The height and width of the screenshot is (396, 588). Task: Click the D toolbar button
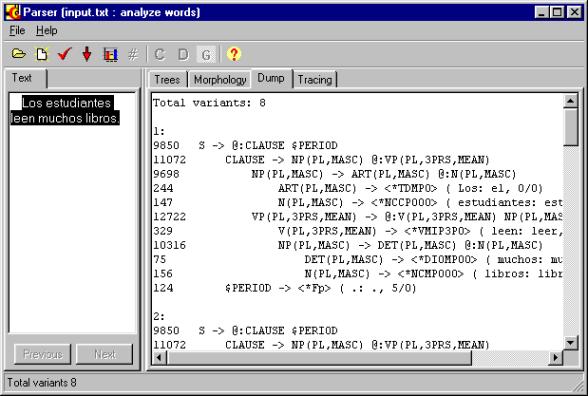(x=183, y=55)
